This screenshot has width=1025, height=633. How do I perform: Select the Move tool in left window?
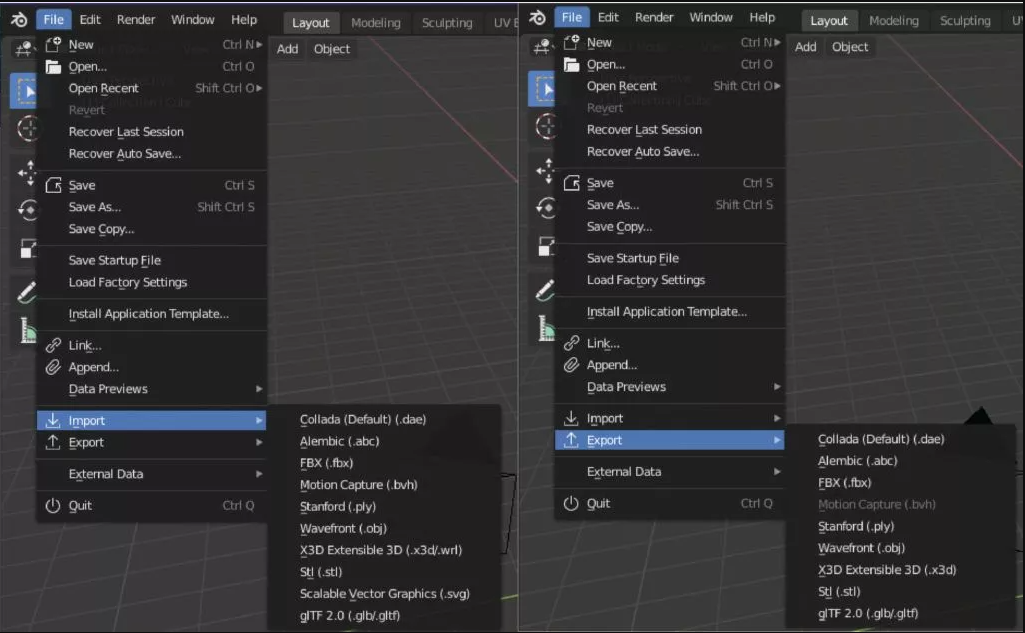[27, 173]
